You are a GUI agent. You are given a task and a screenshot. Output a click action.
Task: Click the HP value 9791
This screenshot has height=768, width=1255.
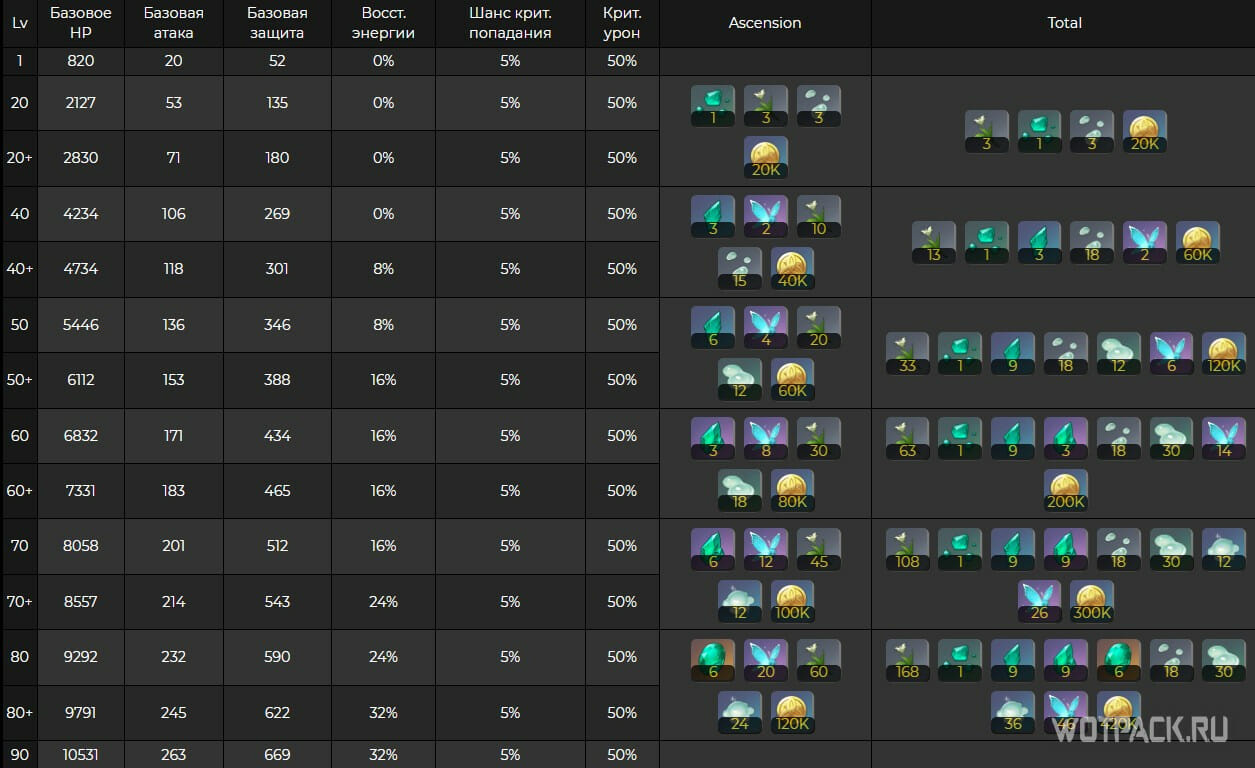81,713
